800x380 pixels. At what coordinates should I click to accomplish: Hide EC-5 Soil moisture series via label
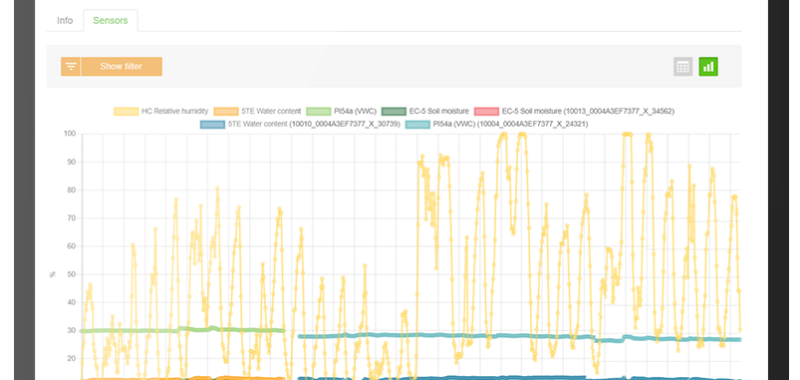[x=439, y=111]
